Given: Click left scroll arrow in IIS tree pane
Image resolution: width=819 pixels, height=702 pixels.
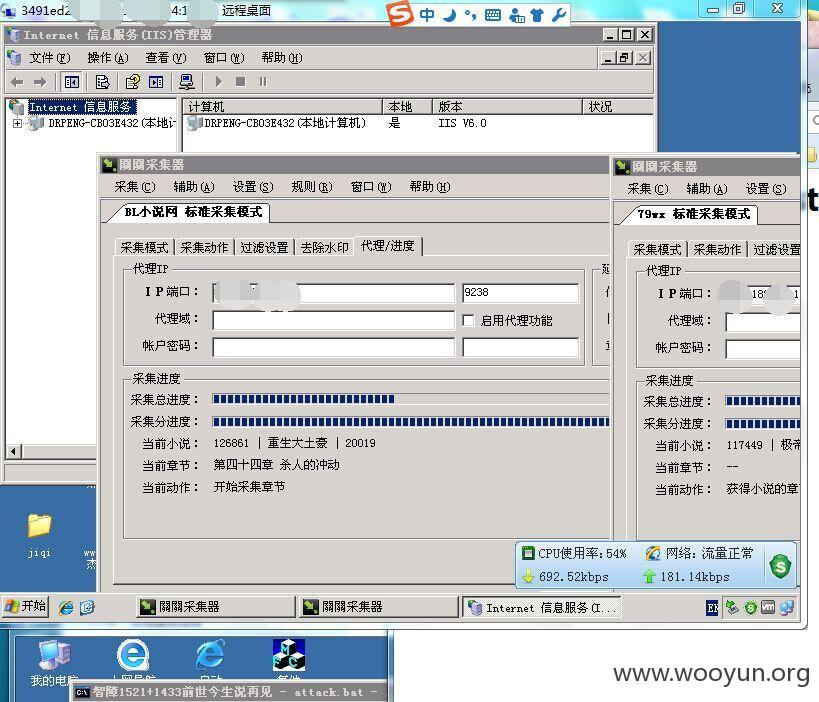Looking at the screenshot, I should coord(14,451).
